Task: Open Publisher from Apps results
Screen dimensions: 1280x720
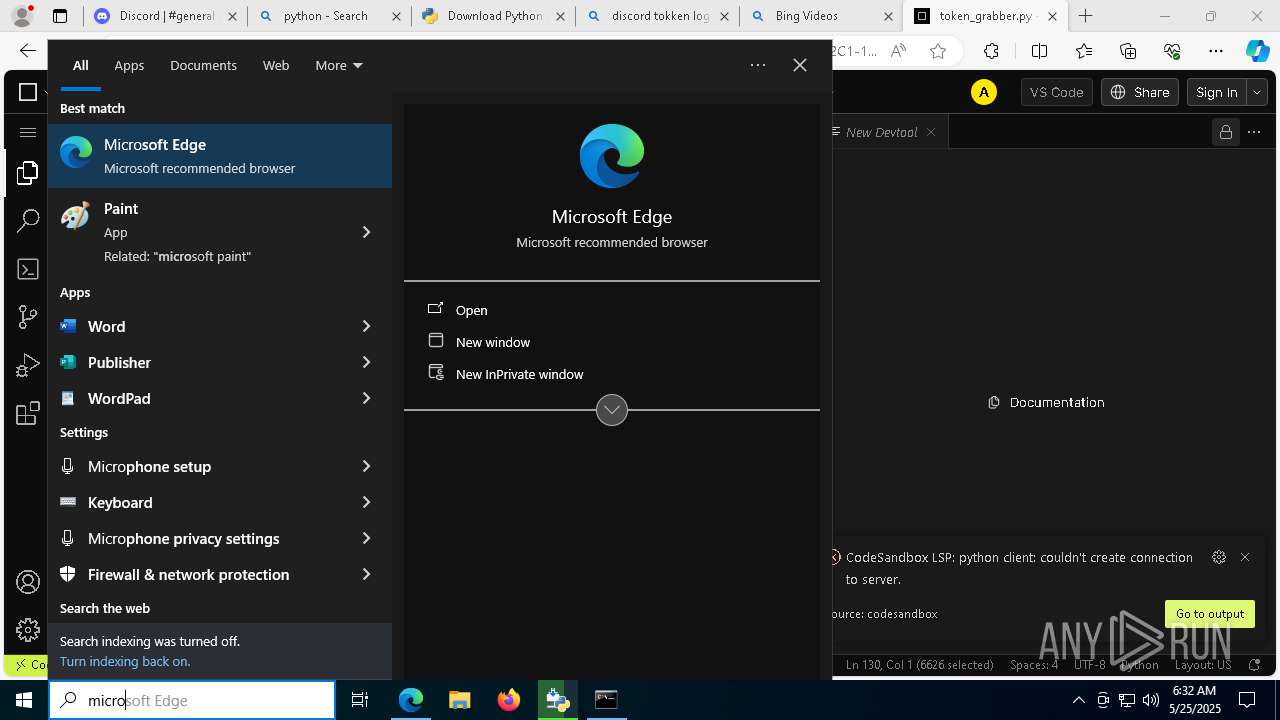Action: tap(204, 362)
